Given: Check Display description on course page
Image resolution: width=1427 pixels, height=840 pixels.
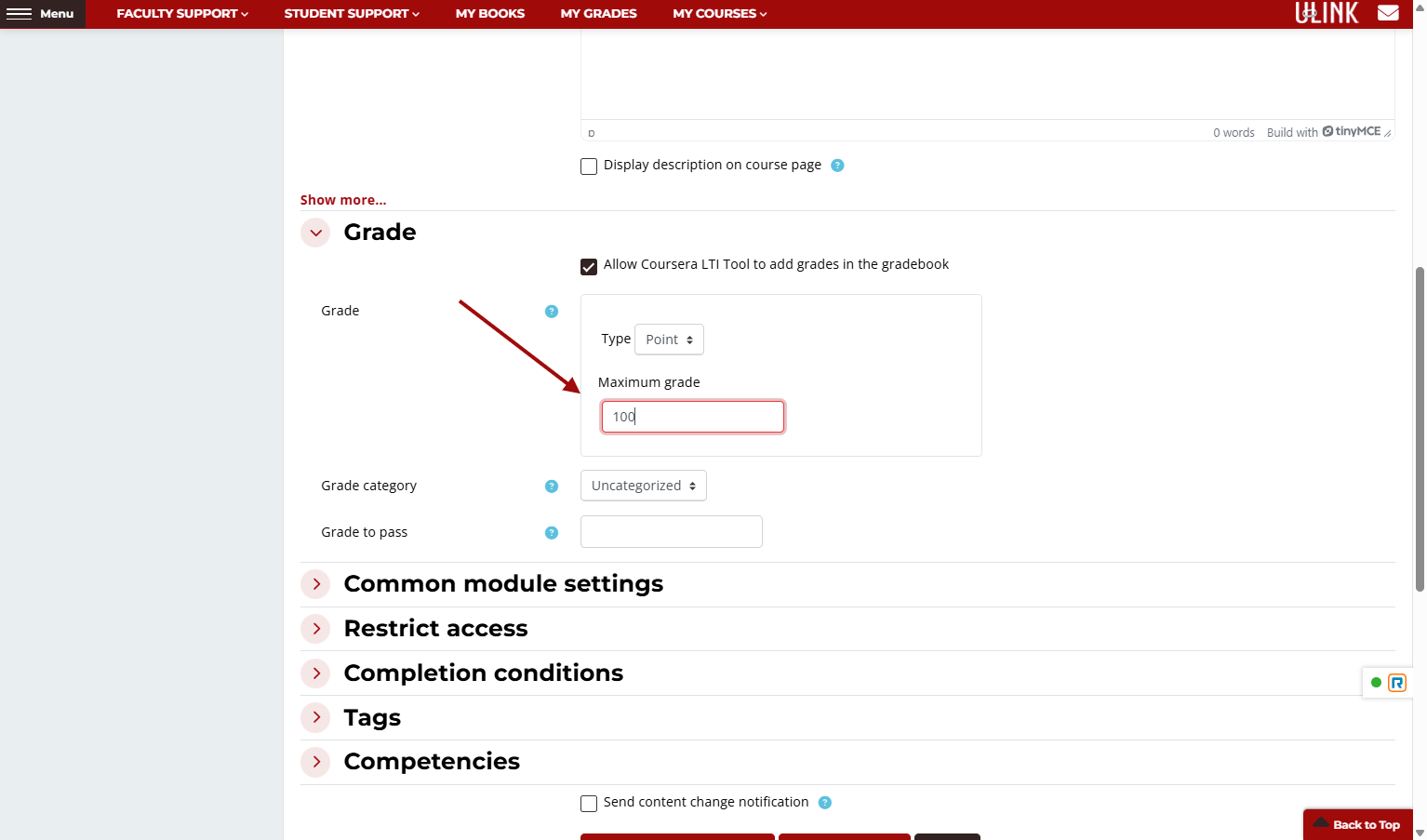Looking at the screenshot, I should point(589,167).
